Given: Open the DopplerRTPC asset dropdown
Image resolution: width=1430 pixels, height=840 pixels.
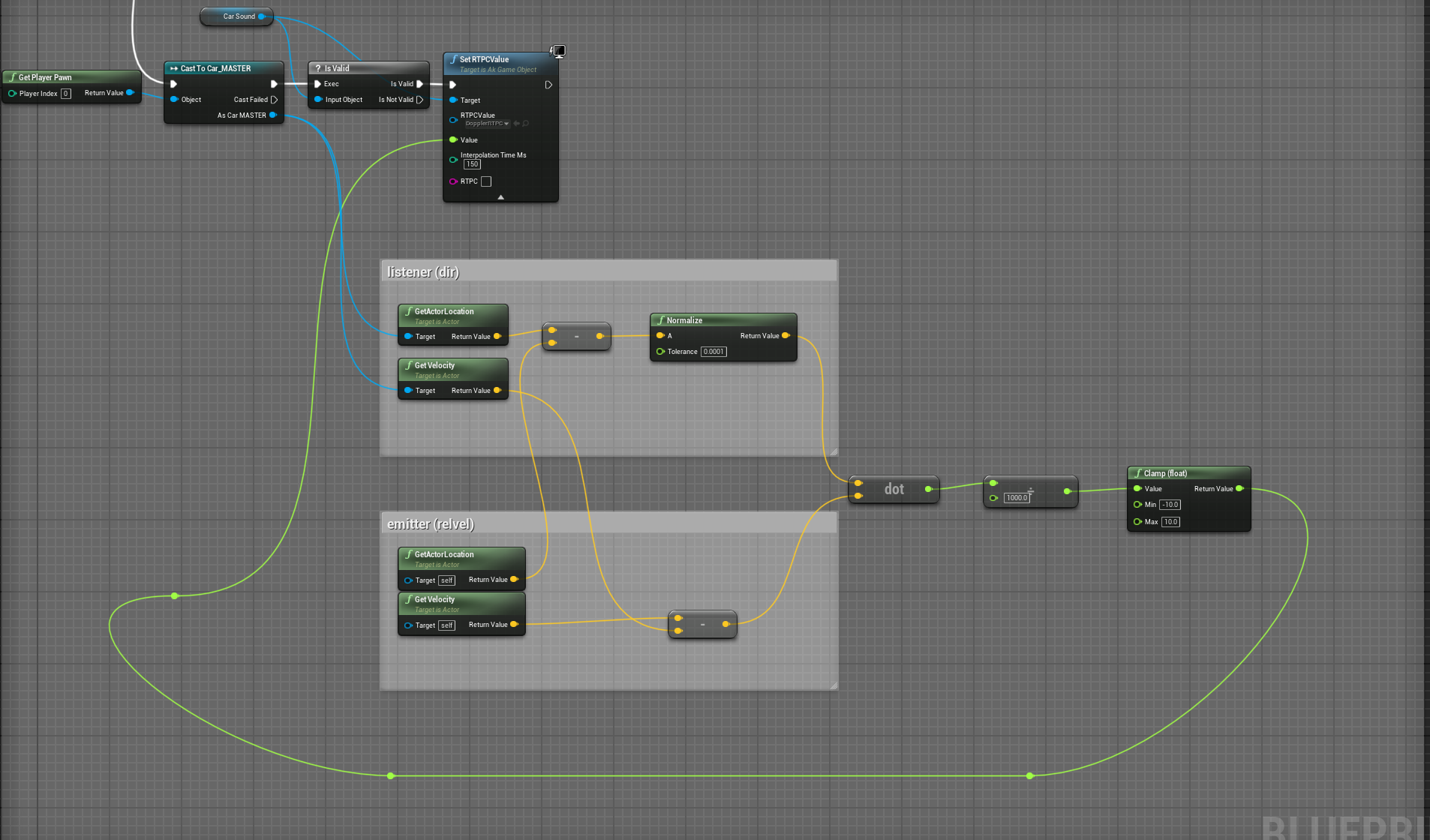Looking at the screenshot, I should [x=487, y=124].
